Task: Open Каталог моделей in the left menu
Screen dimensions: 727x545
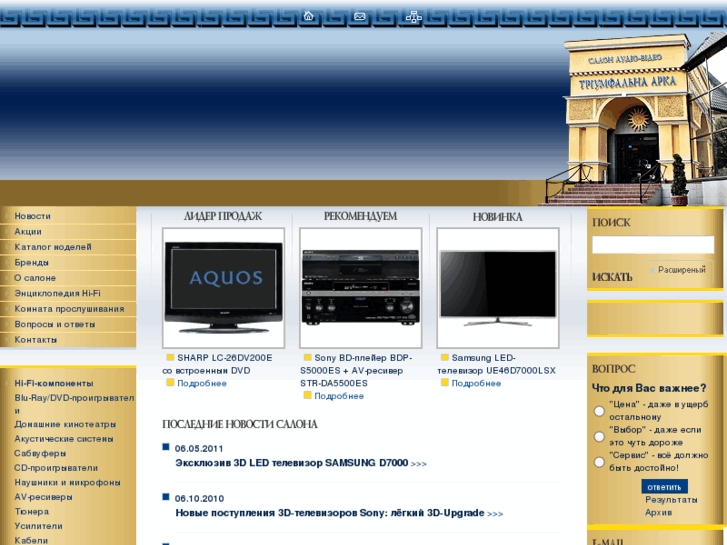Action: click(53, 247)
